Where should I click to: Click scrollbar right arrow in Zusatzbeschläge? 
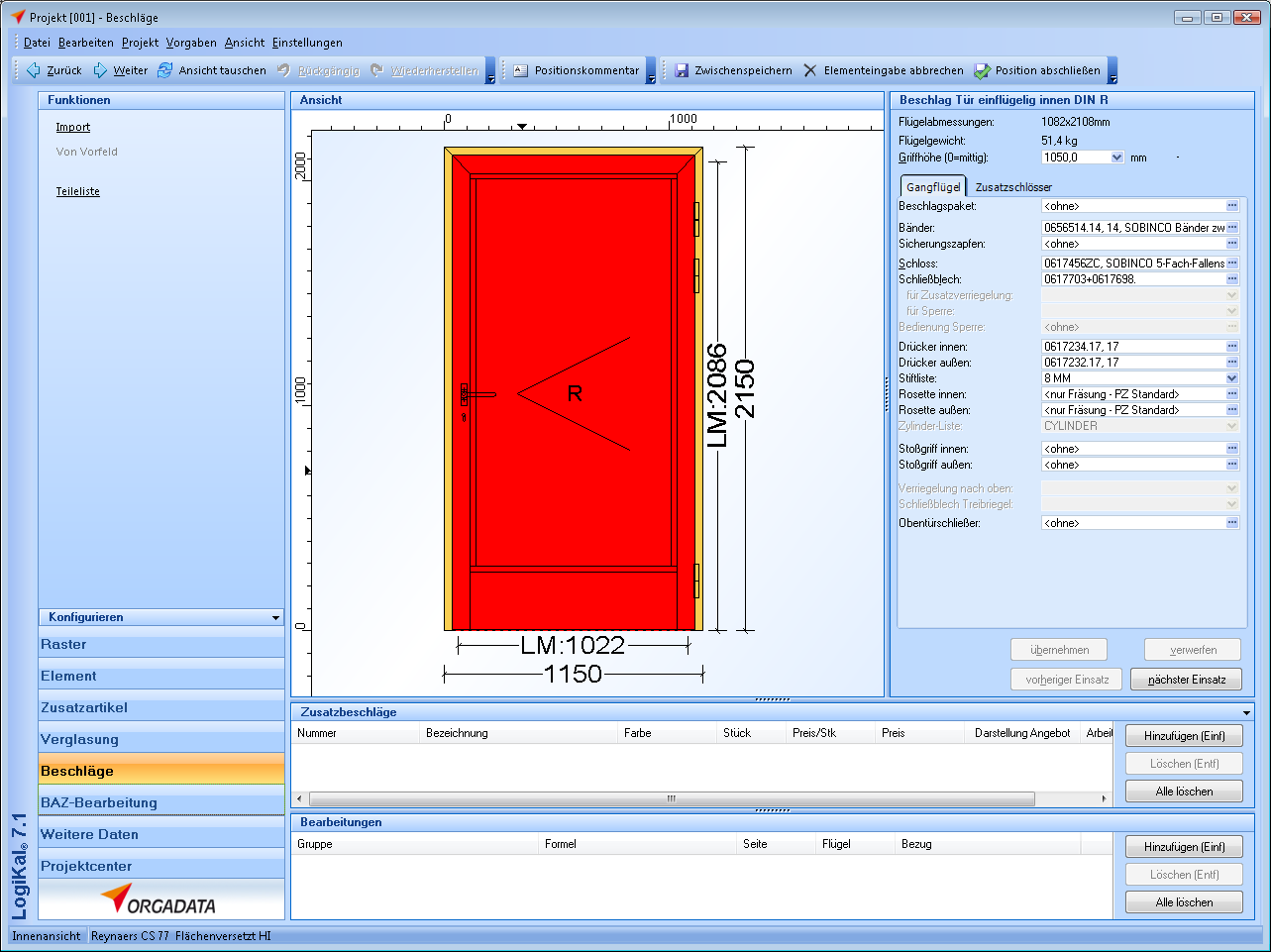[x=1105, y=798]
